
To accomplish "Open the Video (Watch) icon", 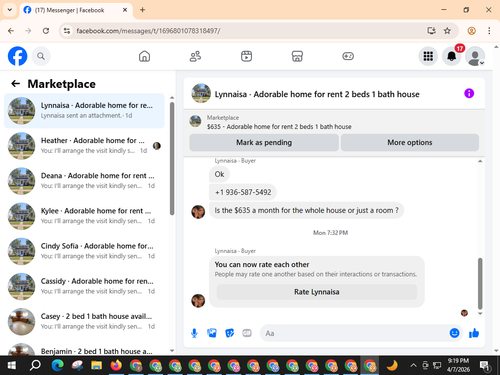I will click(x=246, y=56).
